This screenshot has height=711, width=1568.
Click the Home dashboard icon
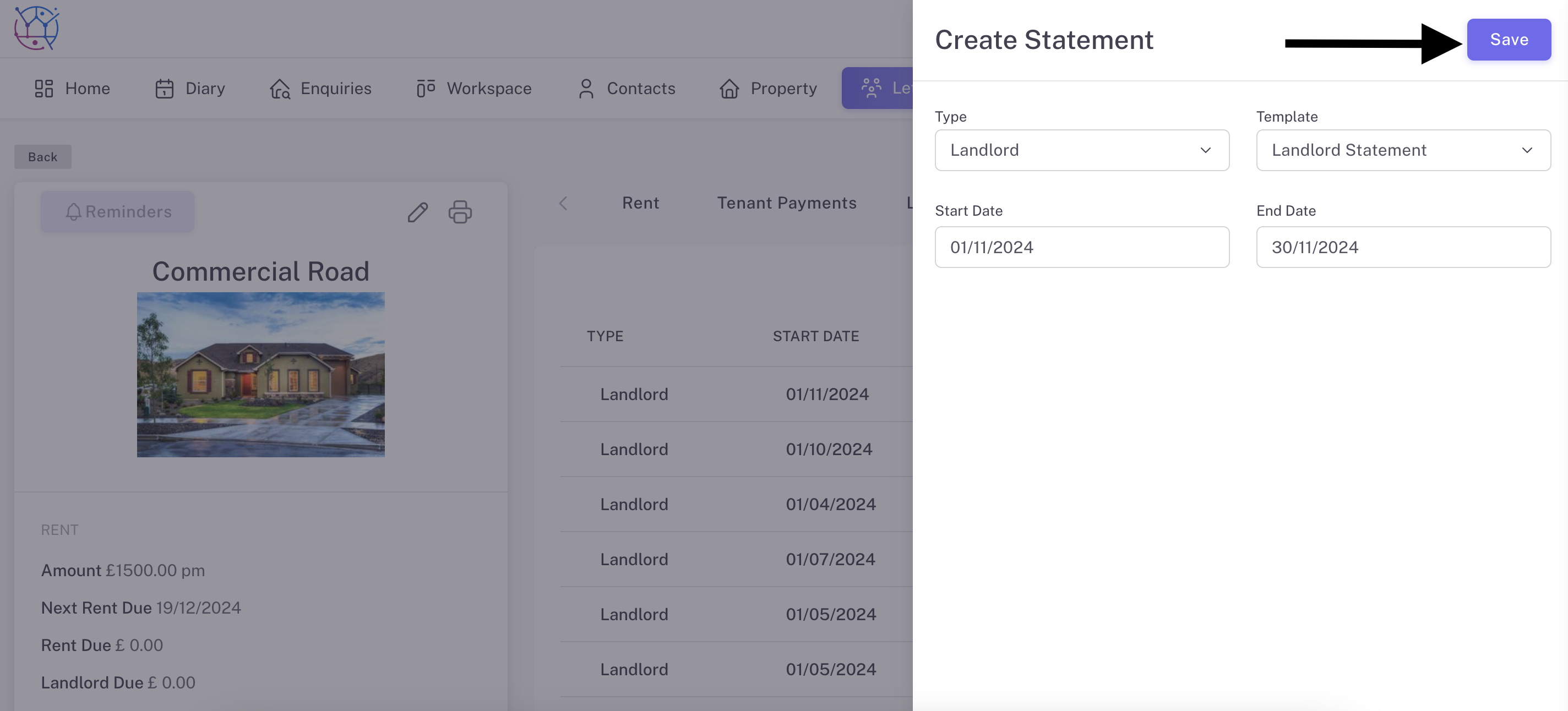tap(44, 89)
